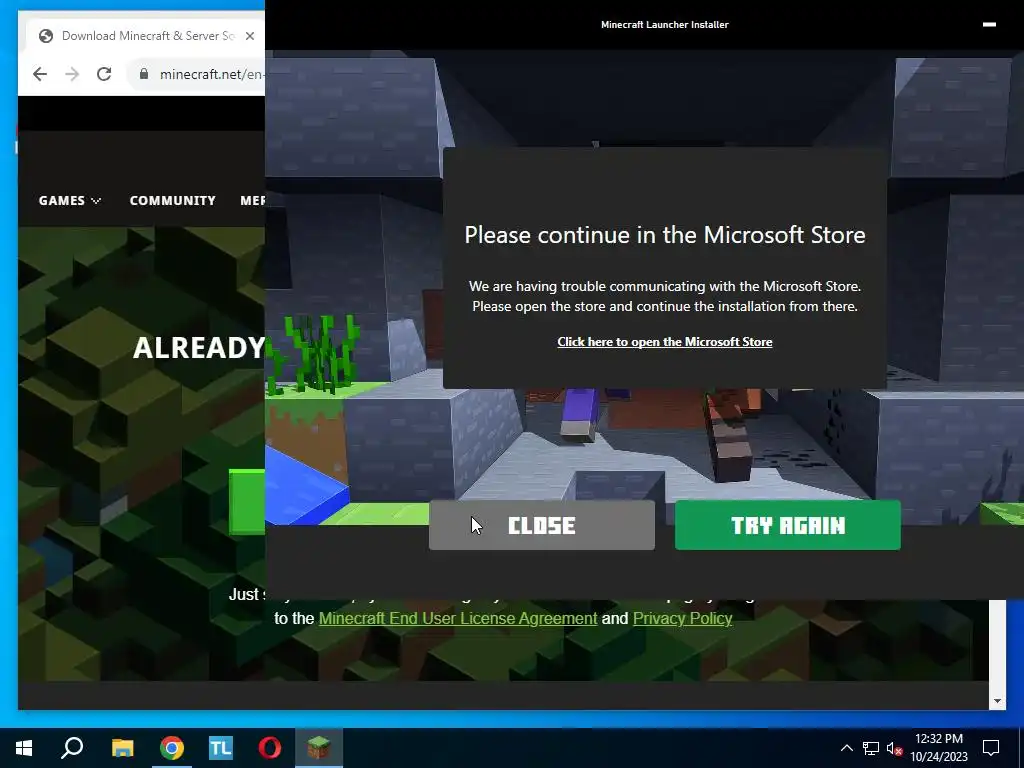This screenshot has width=1024, height=768.
Task: Open the Privacy Policy link on the webpage
Action: (x=682, y=618)
